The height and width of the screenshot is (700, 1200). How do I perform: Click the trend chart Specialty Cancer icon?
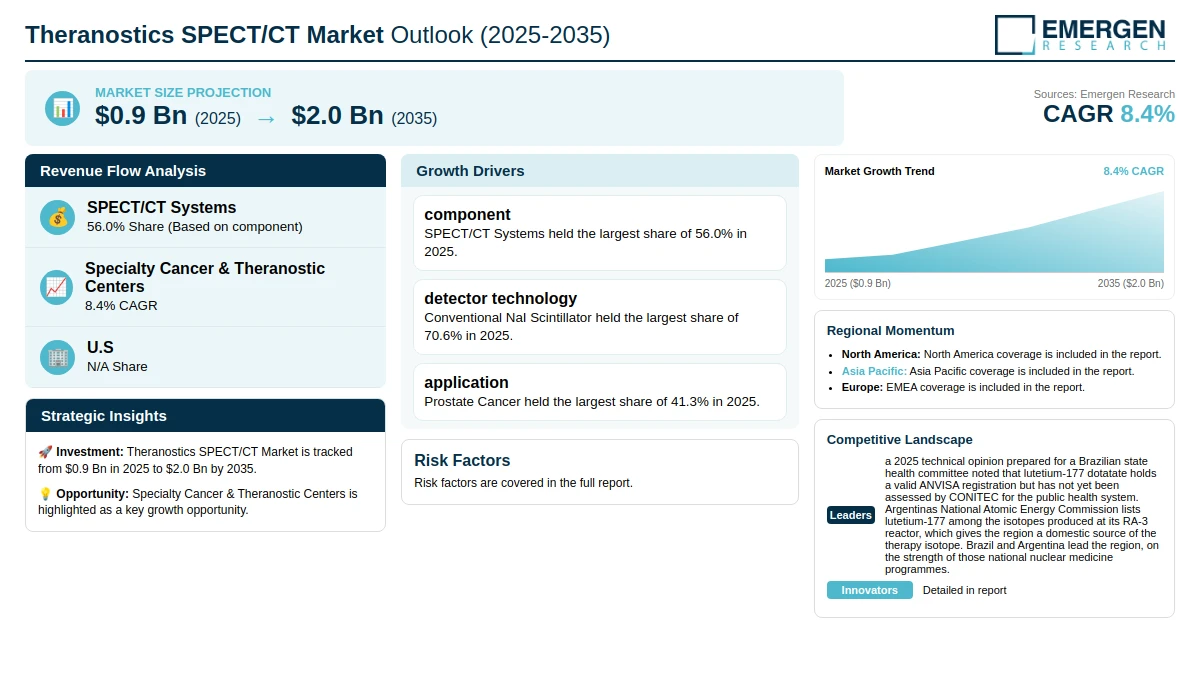pos(57,287)
